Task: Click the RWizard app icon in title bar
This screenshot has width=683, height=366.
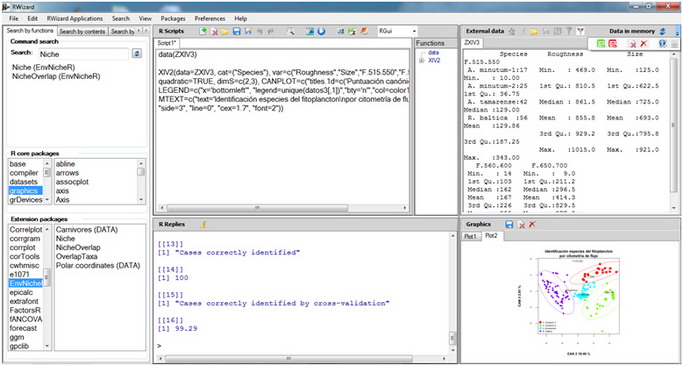Action: [5, 7]
